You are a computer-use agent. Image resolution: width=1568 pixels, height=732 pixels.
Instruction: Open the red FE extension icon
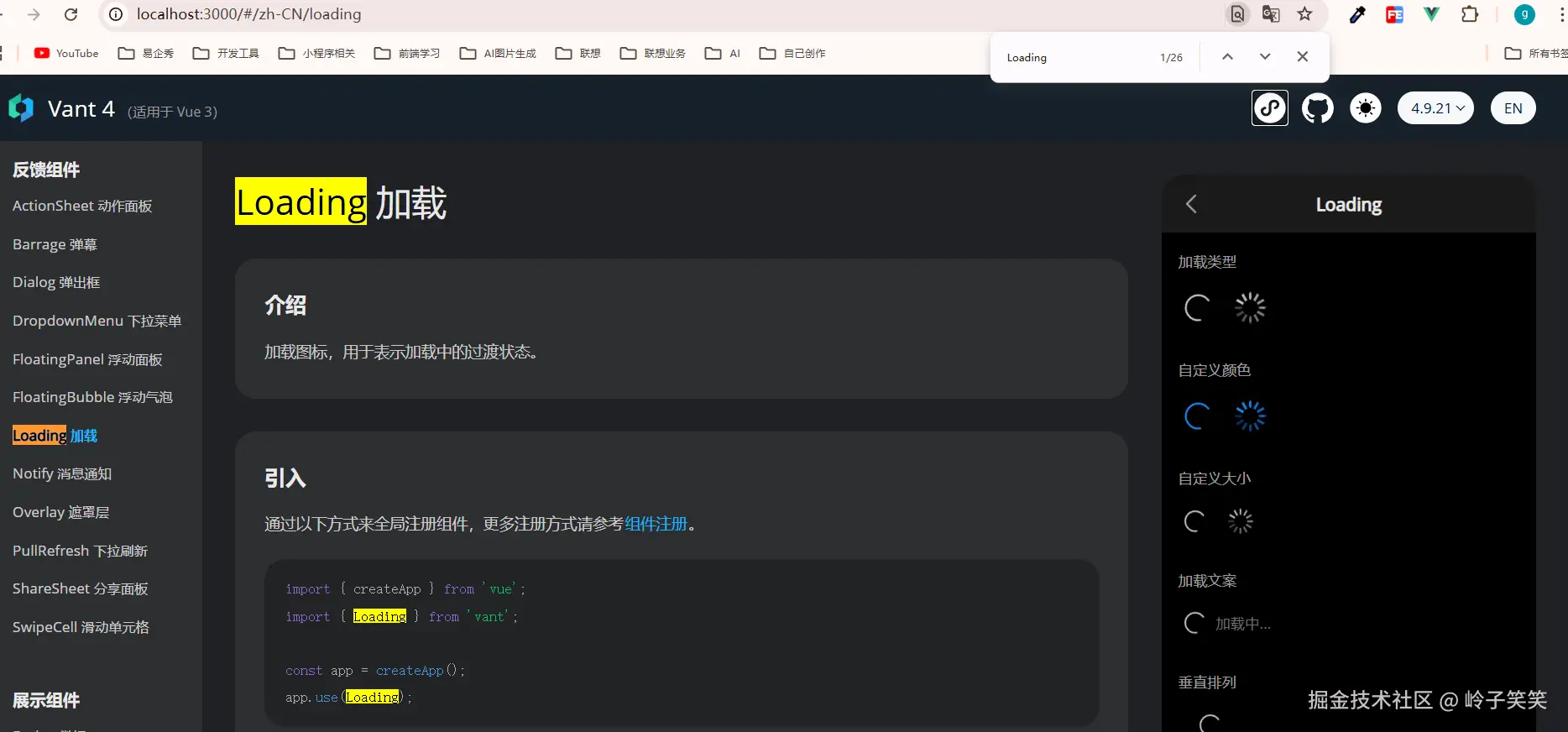[x=1394, y=14]
